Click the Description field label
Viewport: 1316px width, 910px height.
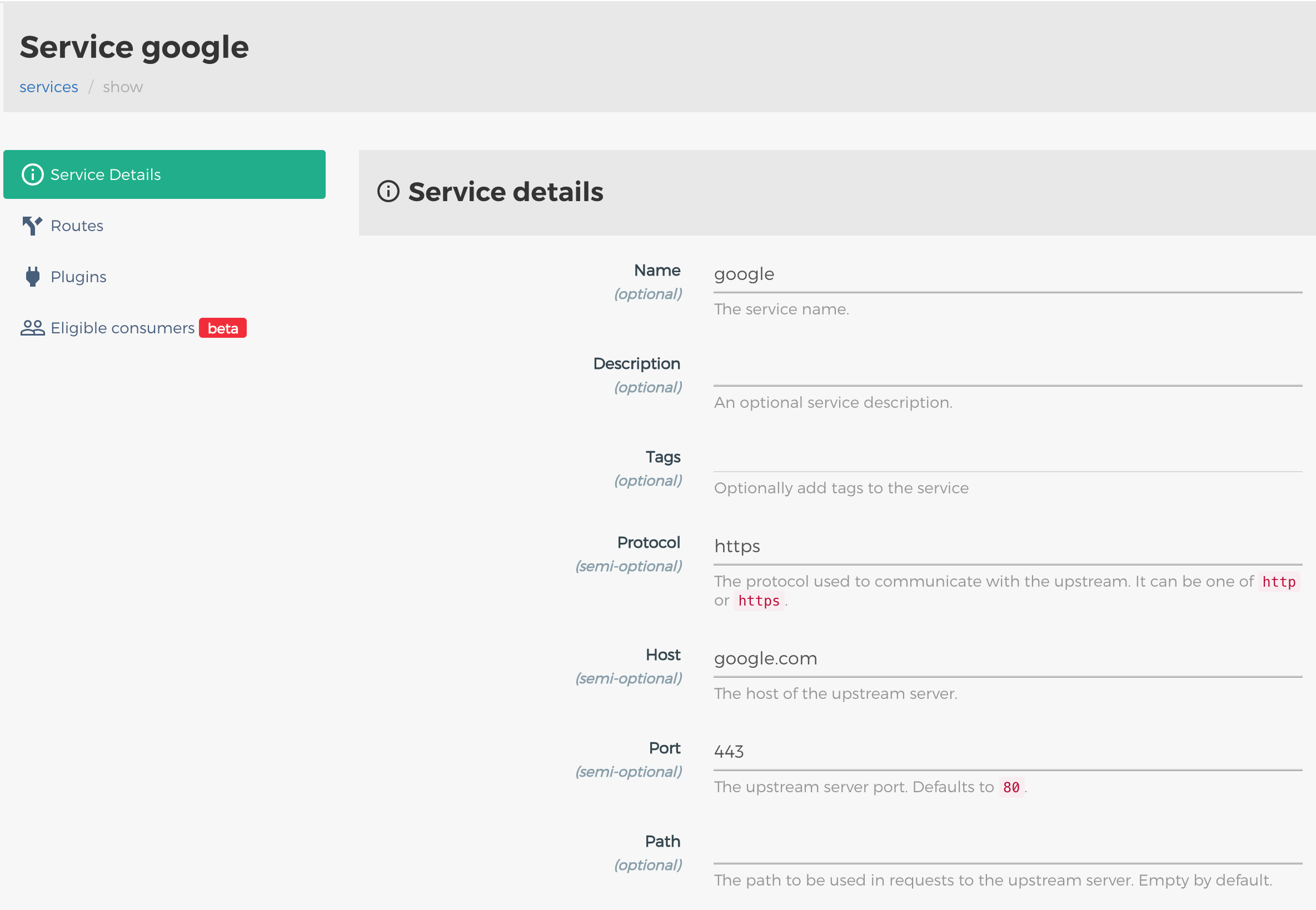(636, 364)
